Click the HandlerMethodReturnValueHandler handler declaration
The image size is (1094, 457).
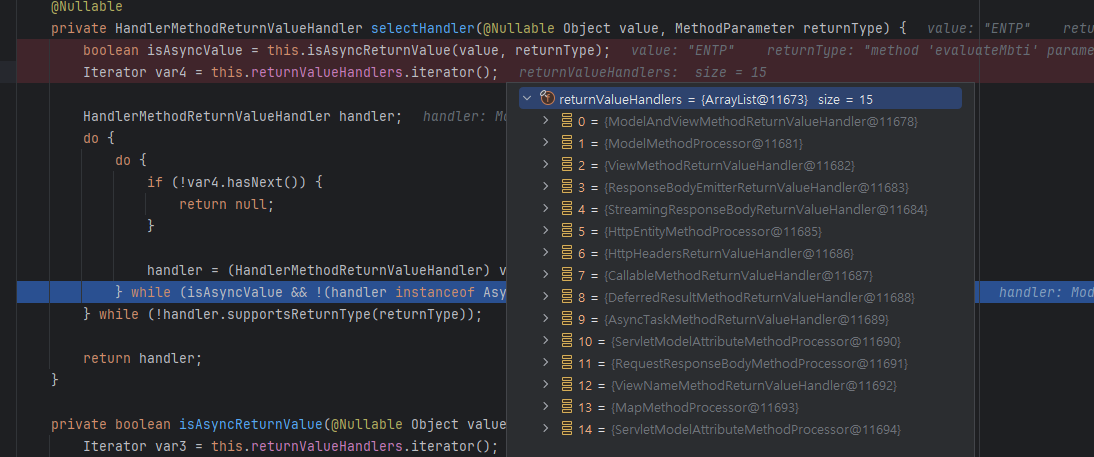243,117
